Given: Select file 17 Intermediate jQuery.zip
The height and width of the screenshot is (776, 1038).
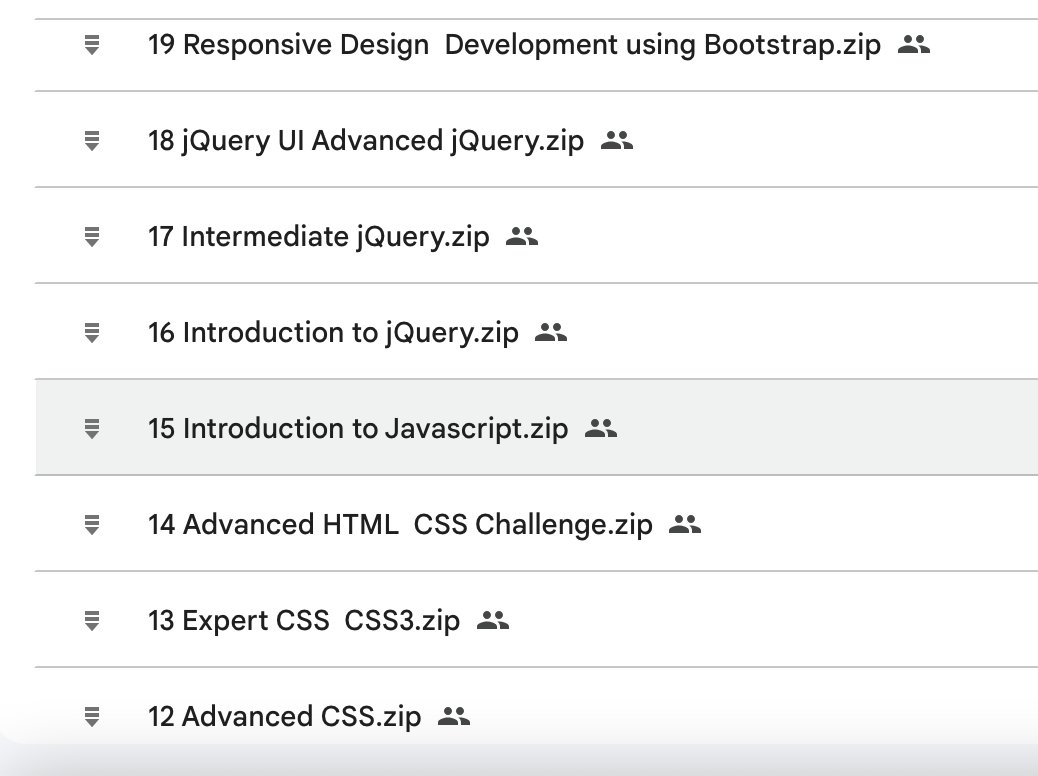Looking at the screenshot, I should click(318, 237).
